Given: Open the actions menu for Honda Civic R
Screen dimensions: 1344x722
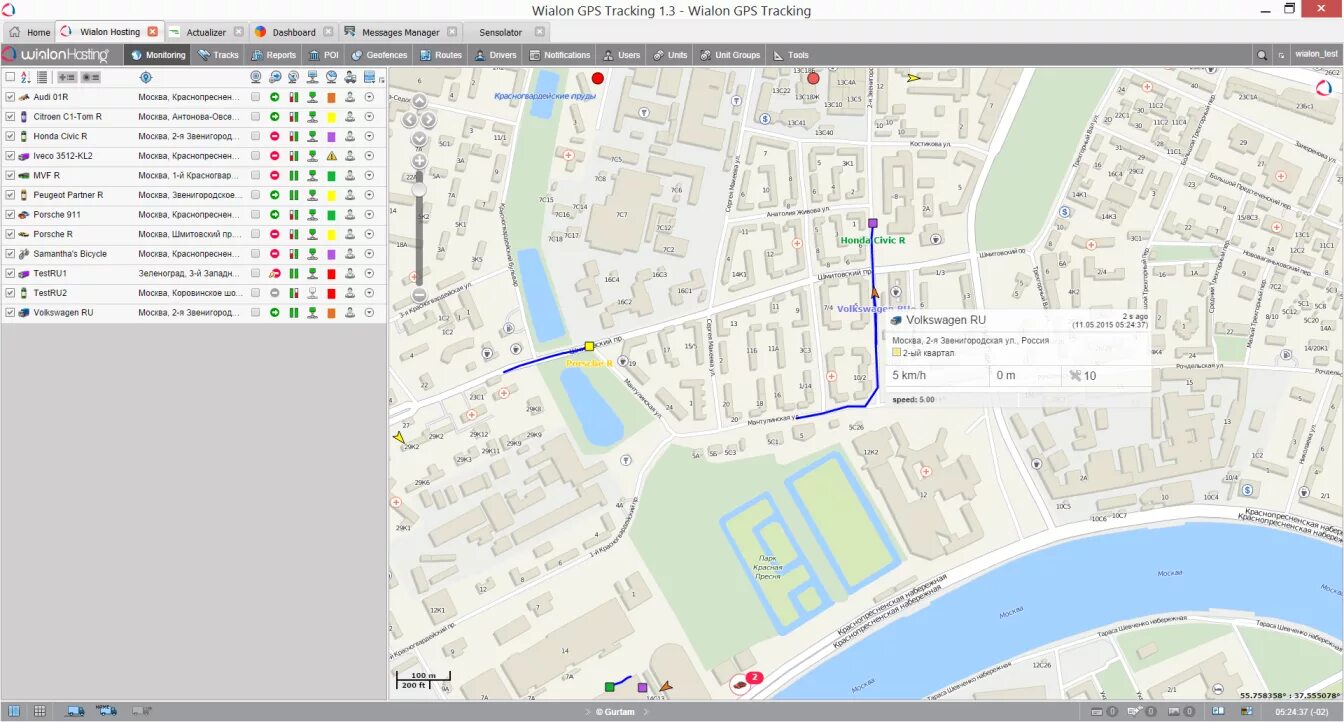Looking at the screenshot, I should click(x=369, y=136).
